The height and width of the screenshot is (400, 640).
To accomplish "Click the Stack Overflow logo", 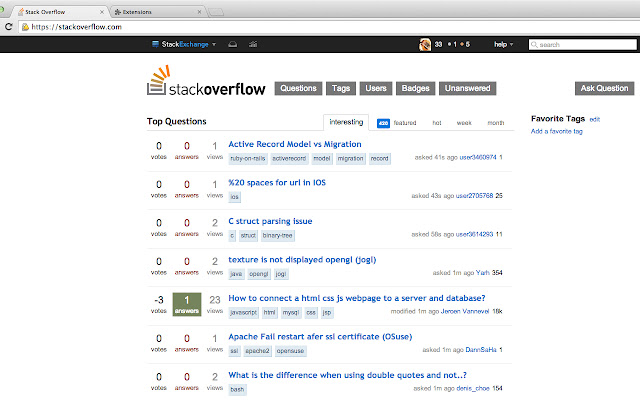I will 209,86.
